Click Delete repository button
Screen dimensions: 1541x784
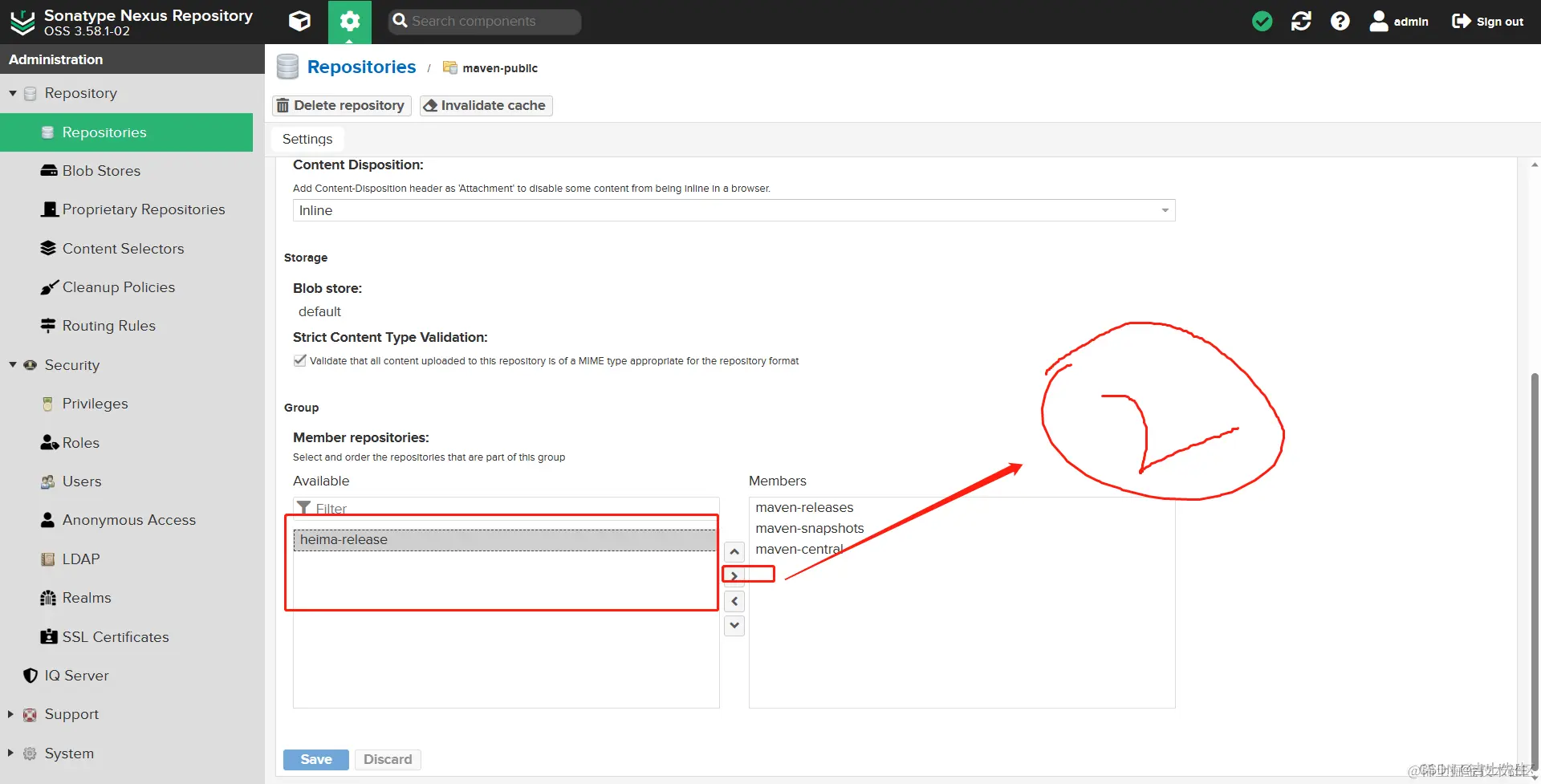pos(342,105)
